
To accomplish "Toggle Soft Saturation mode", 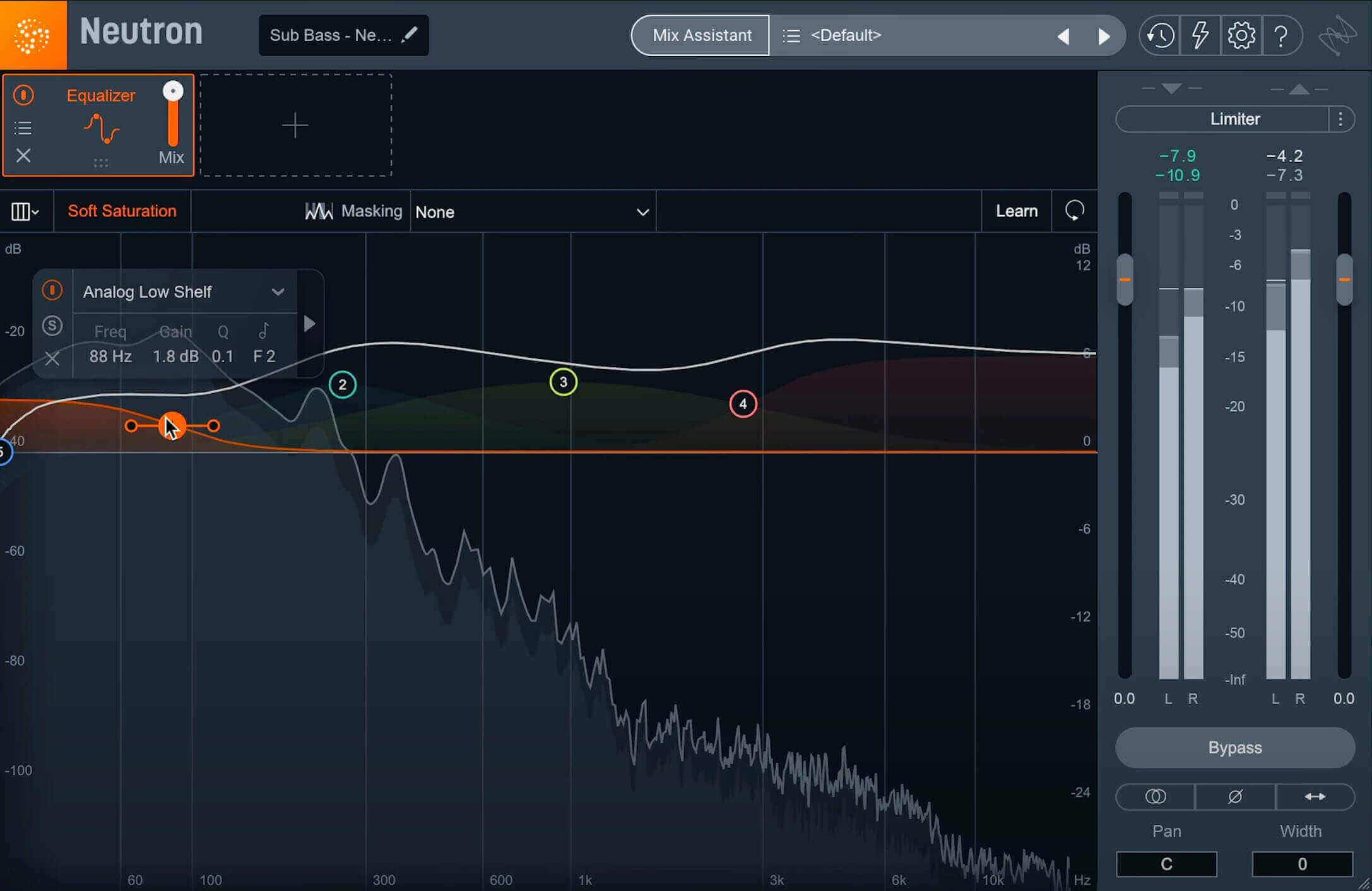I will point(122,211).
